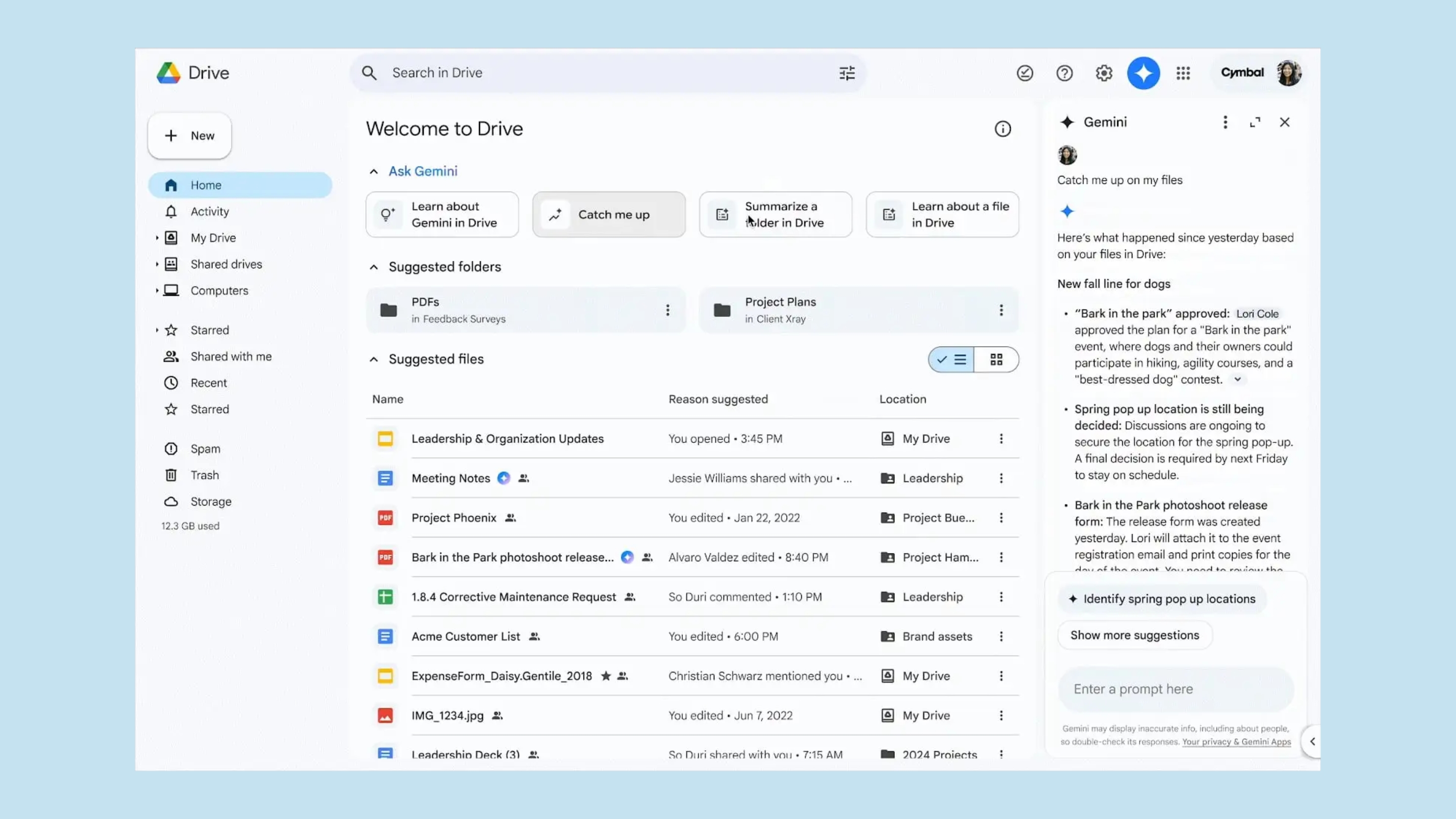Switch suggested files to list view
Image resolution: width=1456 pixels, height=819 pixels.
[951, 359]
